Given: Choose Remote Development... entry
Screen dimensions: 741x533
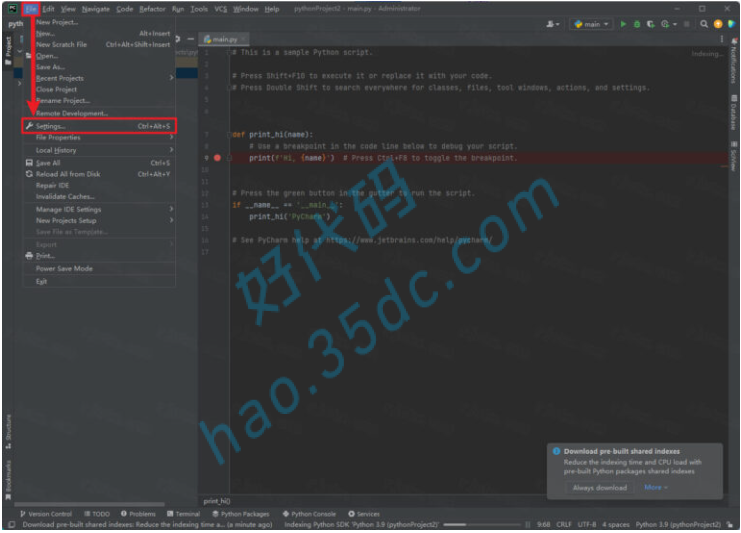Looking at the screenshot, I should [99, 113].
